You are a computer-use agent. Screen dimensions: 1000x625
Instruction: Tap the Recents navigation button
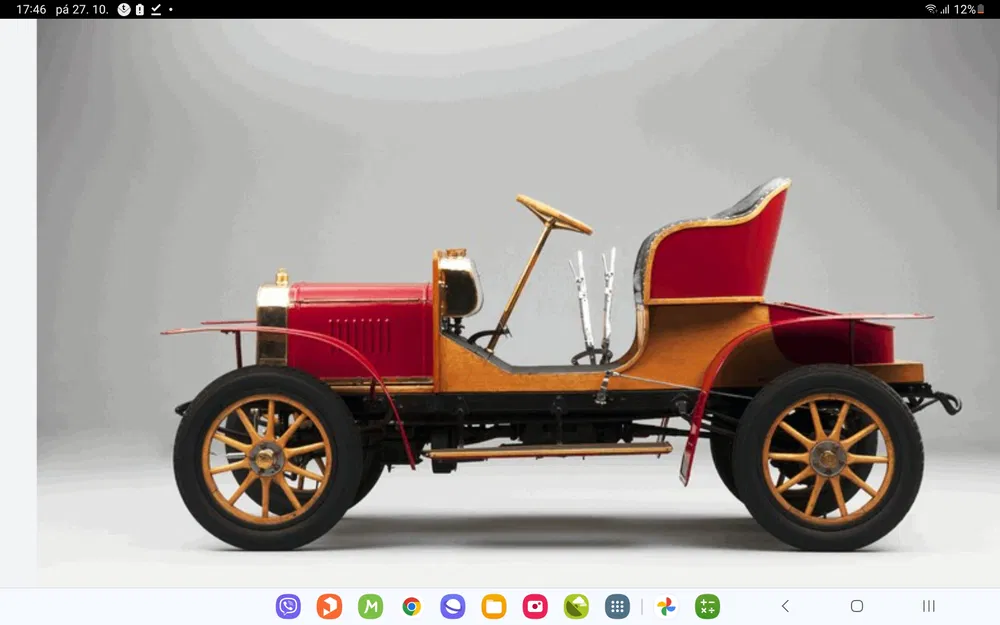tap(929, 606)
